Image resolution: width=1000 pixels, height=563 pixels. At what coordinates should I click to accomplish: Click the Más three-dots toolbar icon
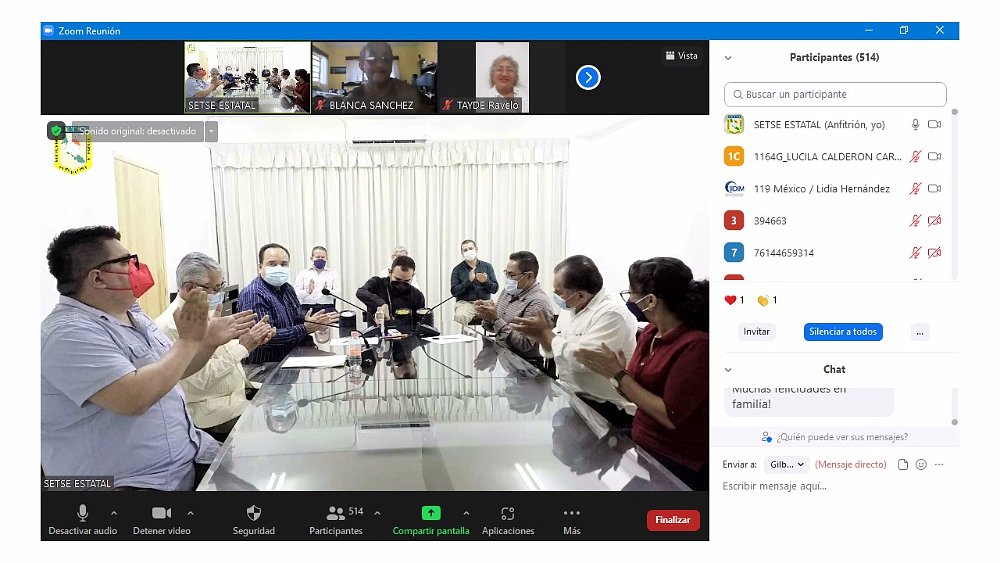point(571,513)
